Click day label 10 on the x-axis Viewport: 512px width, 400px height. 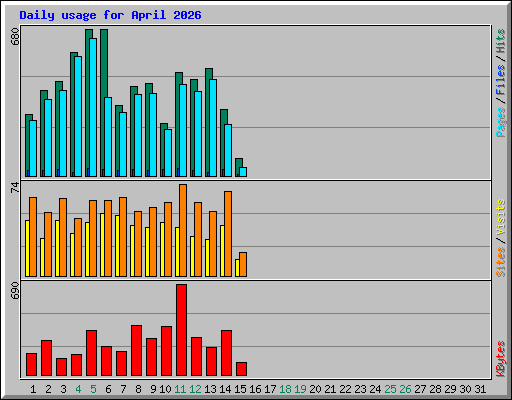(x=165, y=389)
